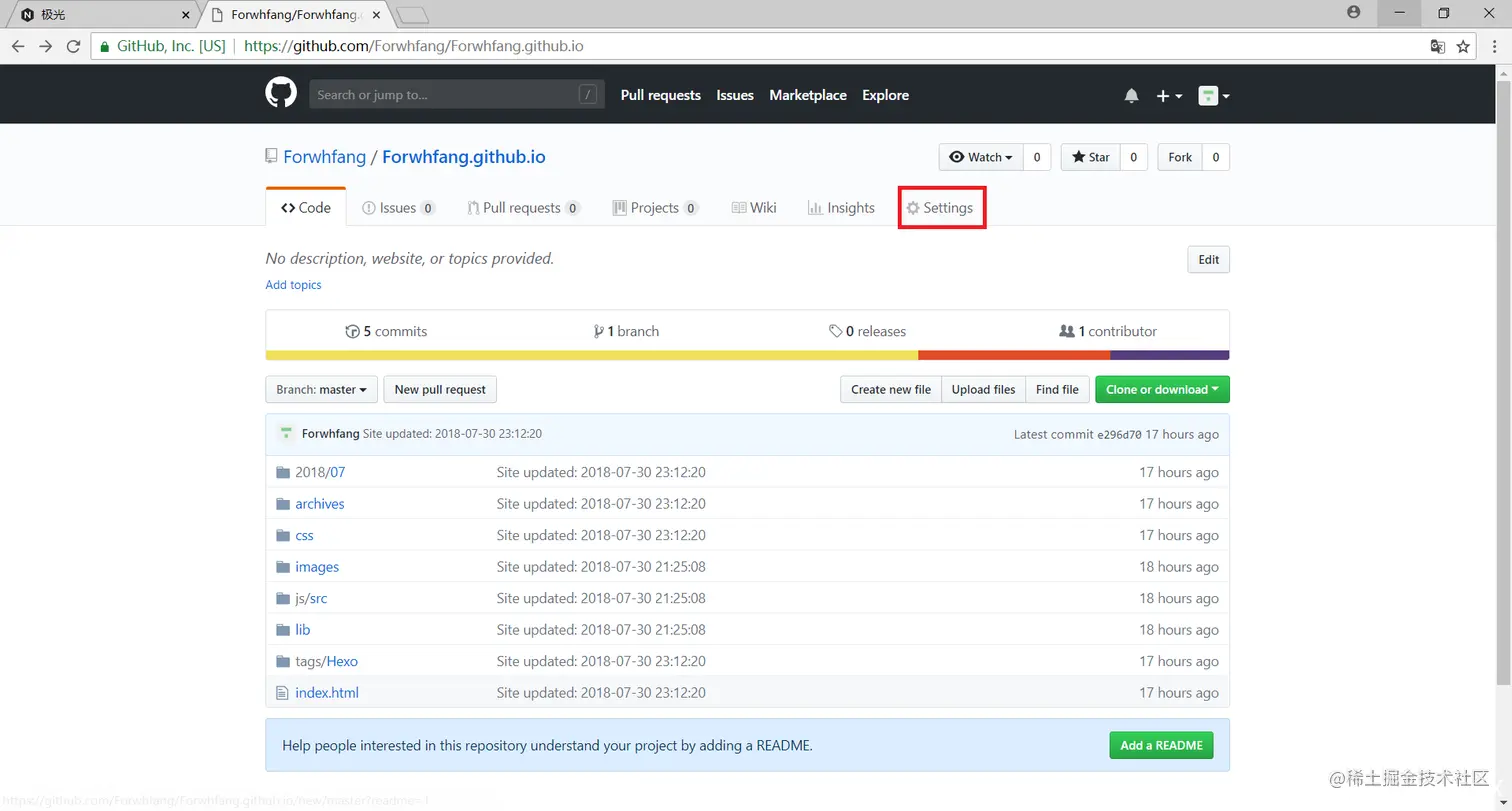The height and width of the screenshot is (811, 1512).
Task: Open the plus create-new menu
Action: pos(1169,96)
